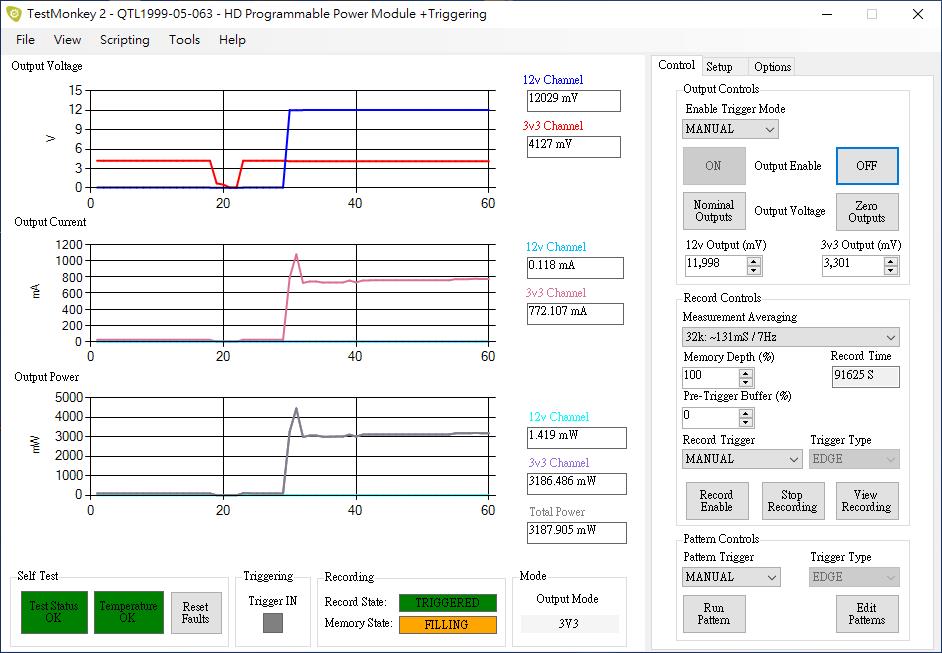Select the 3186.486 mW power reading
The image size is (942, 653).
(577, 484)
